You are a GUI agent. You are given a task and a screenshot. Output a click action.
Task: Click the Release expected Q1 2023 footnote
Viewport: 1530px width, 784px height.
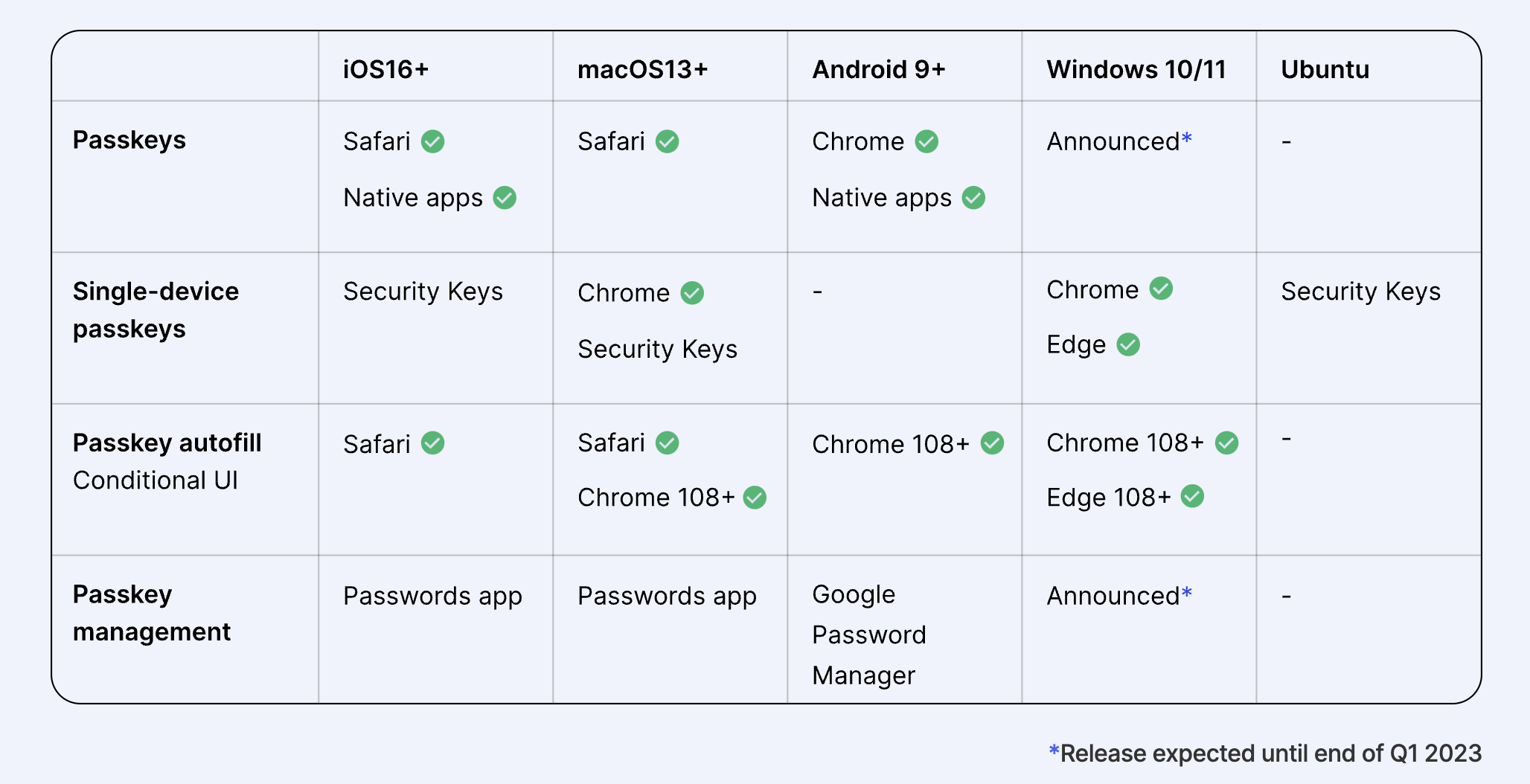[1265, 754]
